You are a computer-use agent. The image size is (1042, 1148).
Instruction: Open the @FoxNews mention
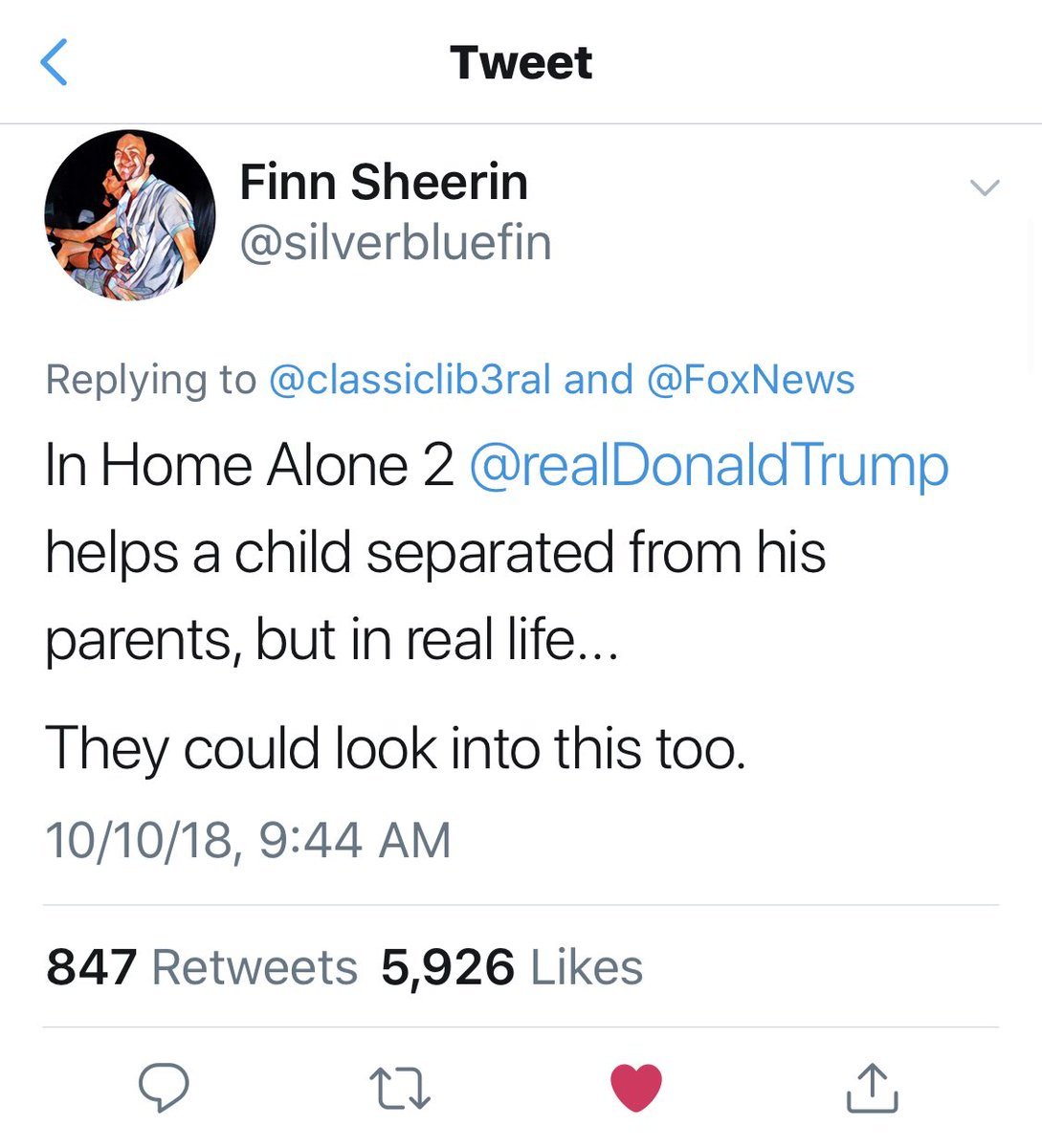(x=751, y=380)
